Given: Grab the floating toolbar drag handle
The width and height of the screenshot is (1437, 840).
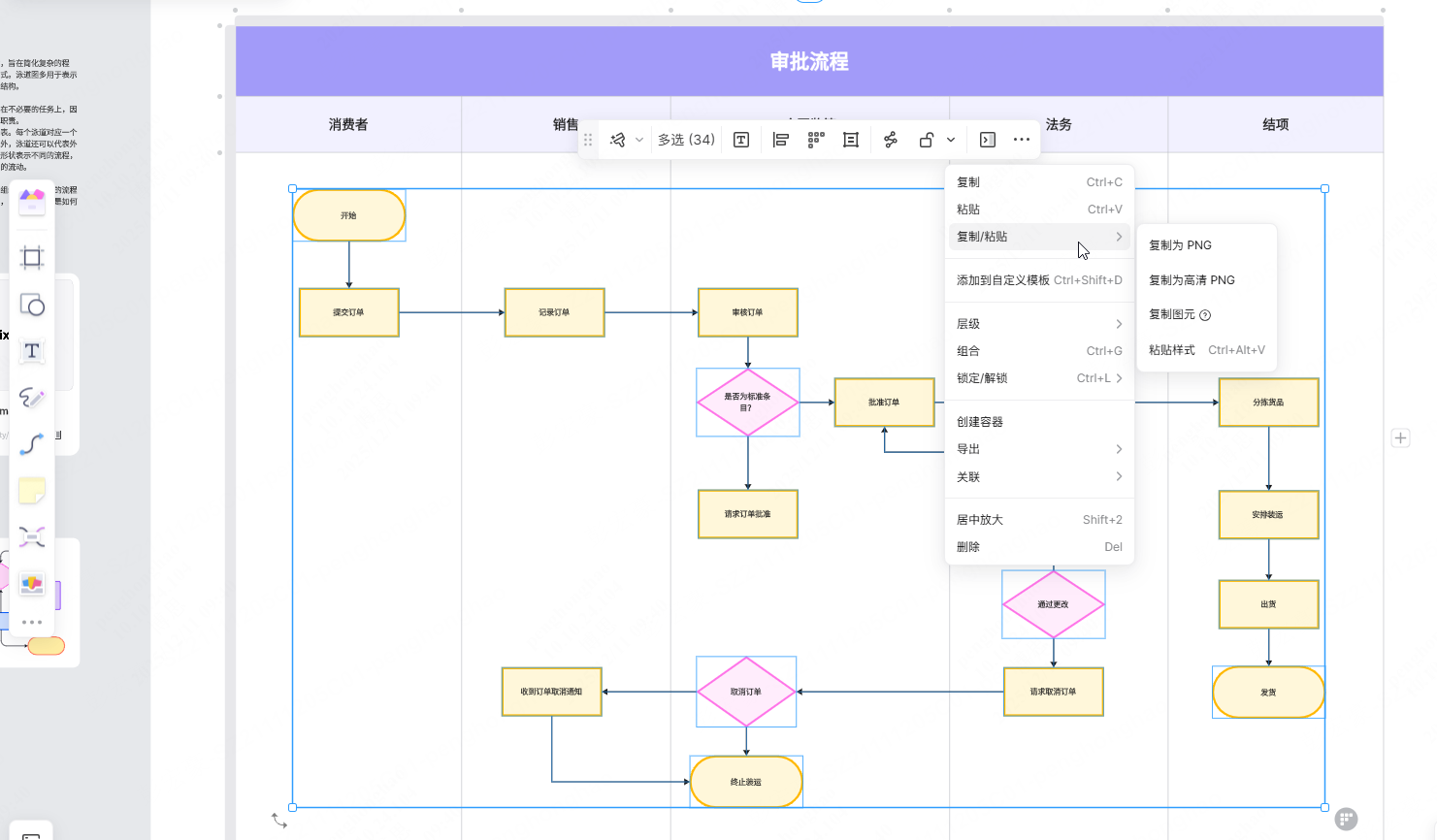Looking at the screenshot, I should click(588, 140).
